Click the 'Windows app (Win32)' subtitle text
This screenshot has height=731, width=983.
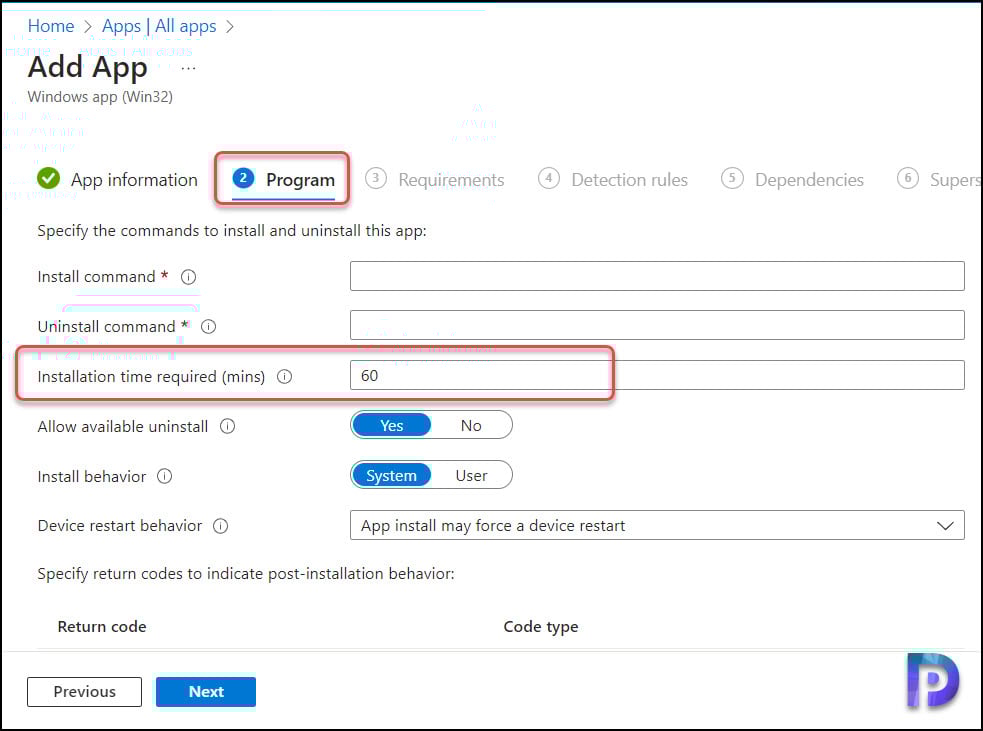(x=100, y=97)
